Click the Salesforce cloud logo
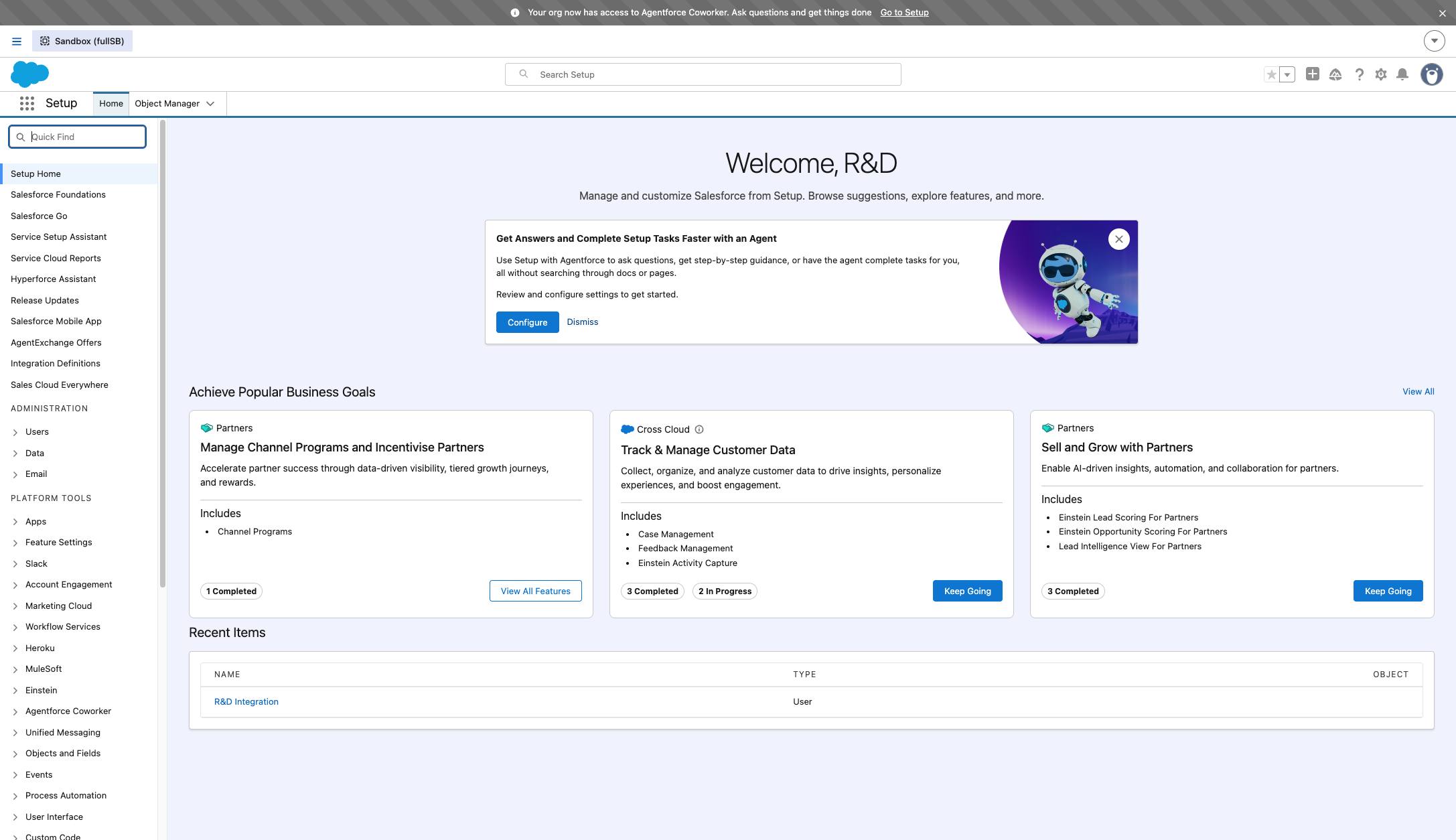 (x=29, y=74)
